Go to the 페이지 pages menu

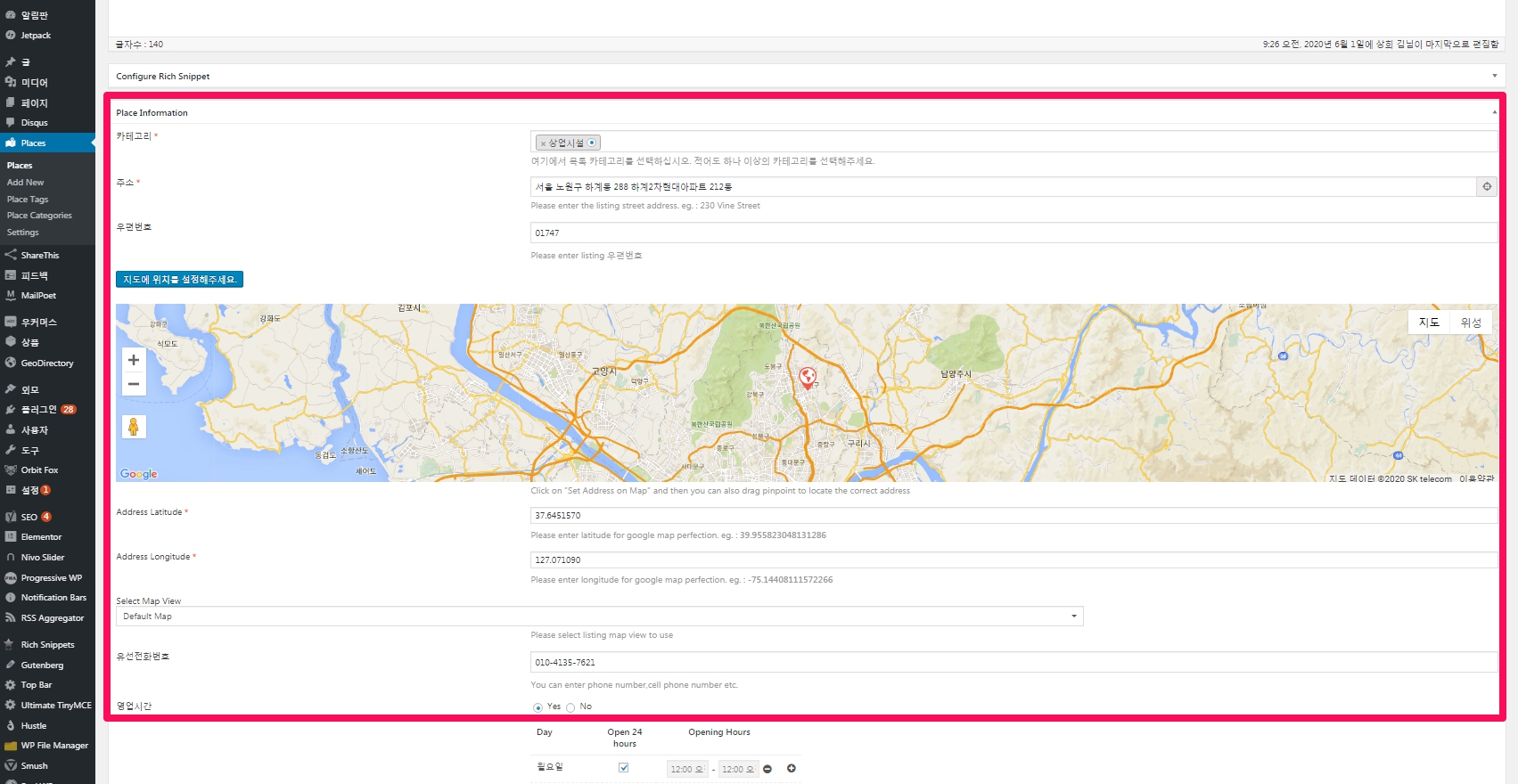click(x=35, y=102)
